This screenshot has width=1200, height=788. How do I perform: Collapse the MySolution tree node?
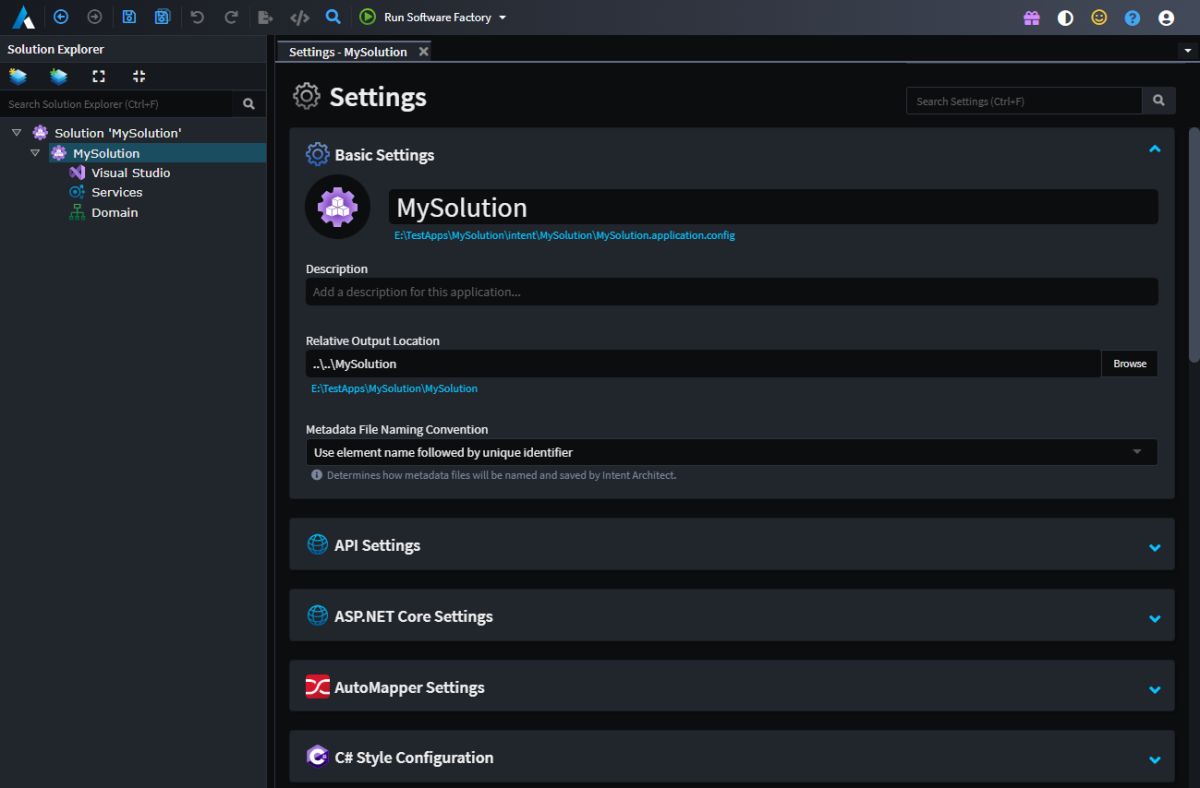[35, 153]
